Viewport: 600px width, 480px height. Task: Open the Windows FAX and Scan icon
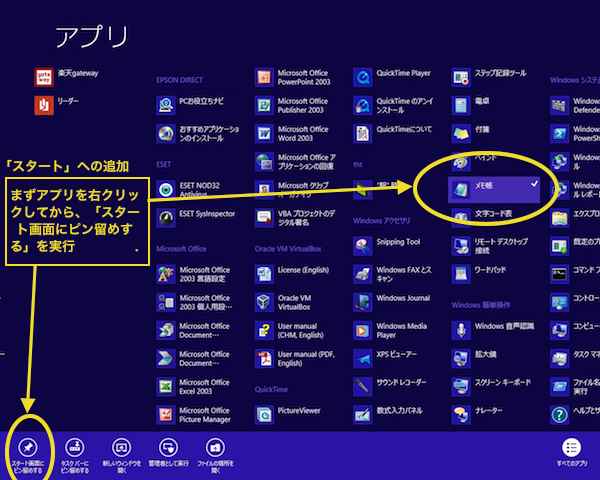click(363, 274)
